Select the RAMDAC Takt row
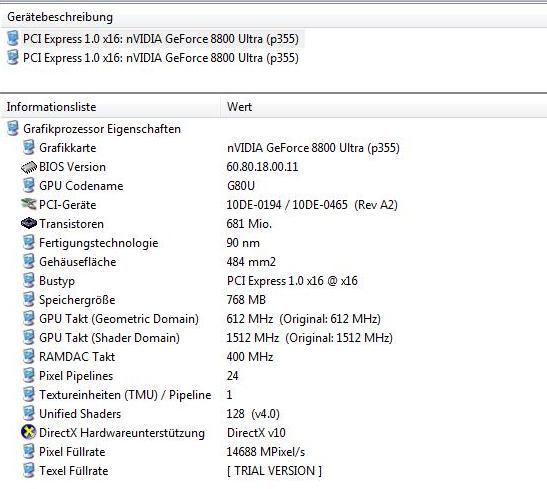The image size is (547, 489). pos(274,357)
